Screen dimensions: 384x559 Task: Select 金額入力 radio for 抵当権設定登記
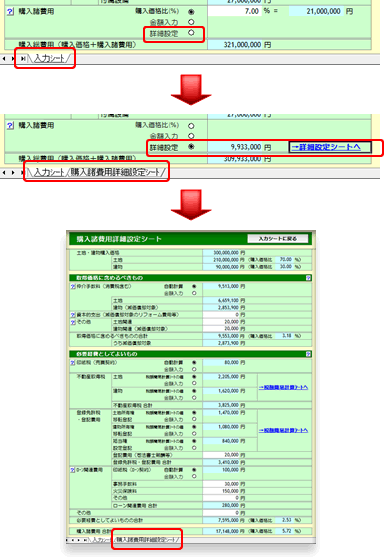pos(194,448)
